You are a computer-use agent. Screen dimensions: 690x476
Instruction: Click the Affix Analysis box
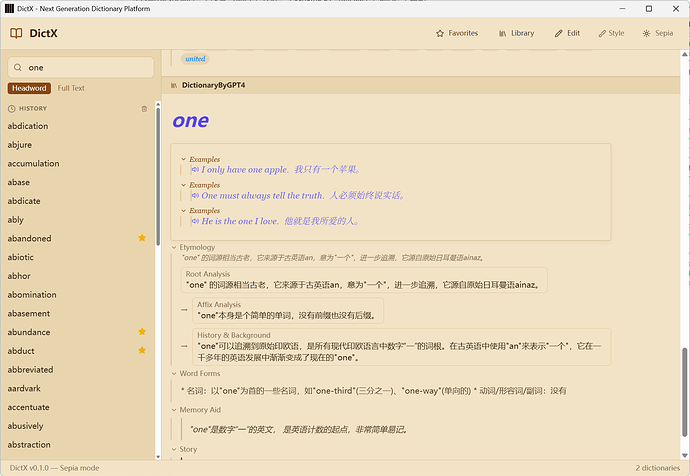pyautogui.click(x=288, y=311)
